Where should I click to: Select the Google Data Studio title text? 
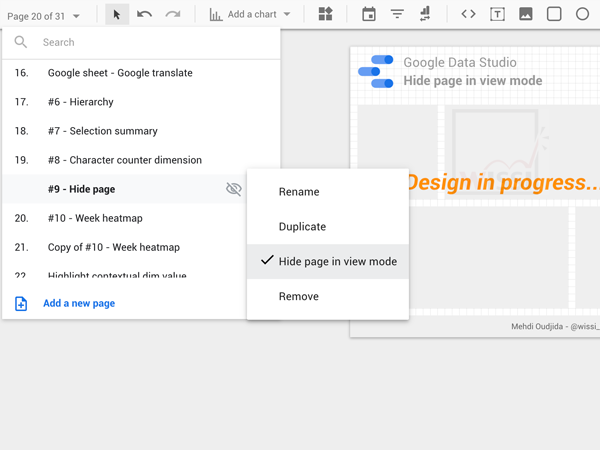click(460, 62)
